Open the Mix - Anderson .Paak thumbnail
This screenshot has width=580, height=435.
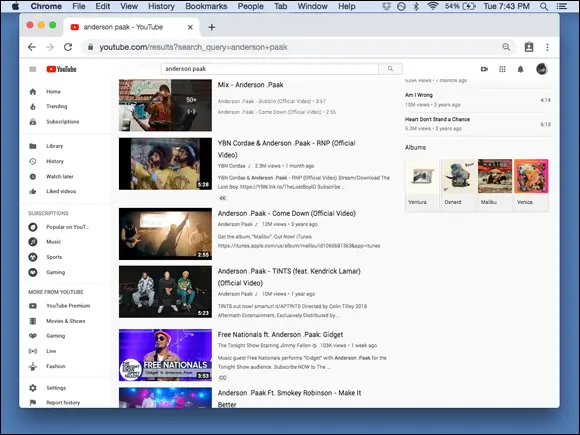pos(165,105)
